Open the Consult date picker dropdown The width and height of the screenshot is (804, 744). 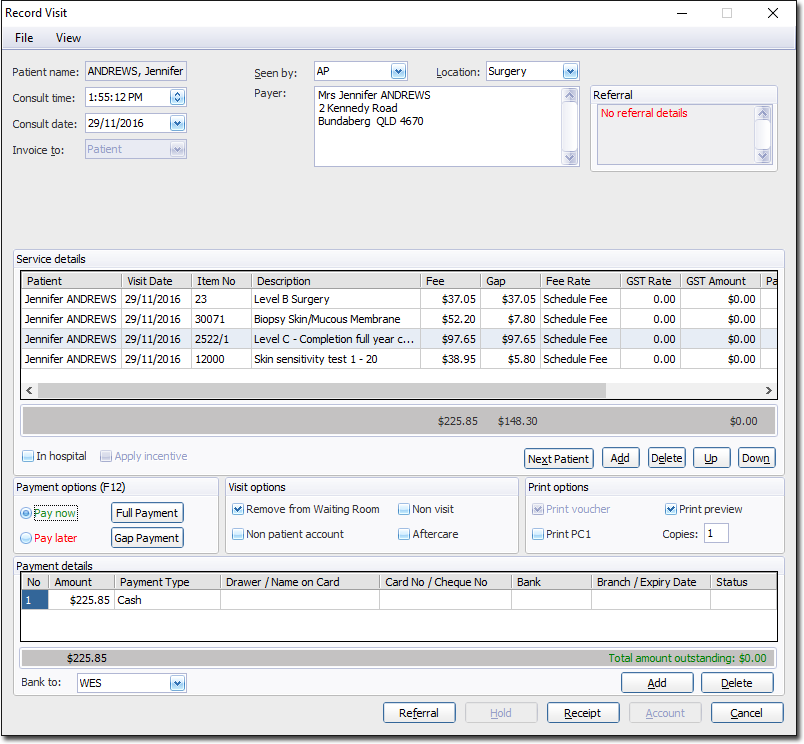[x=177, y=124]
